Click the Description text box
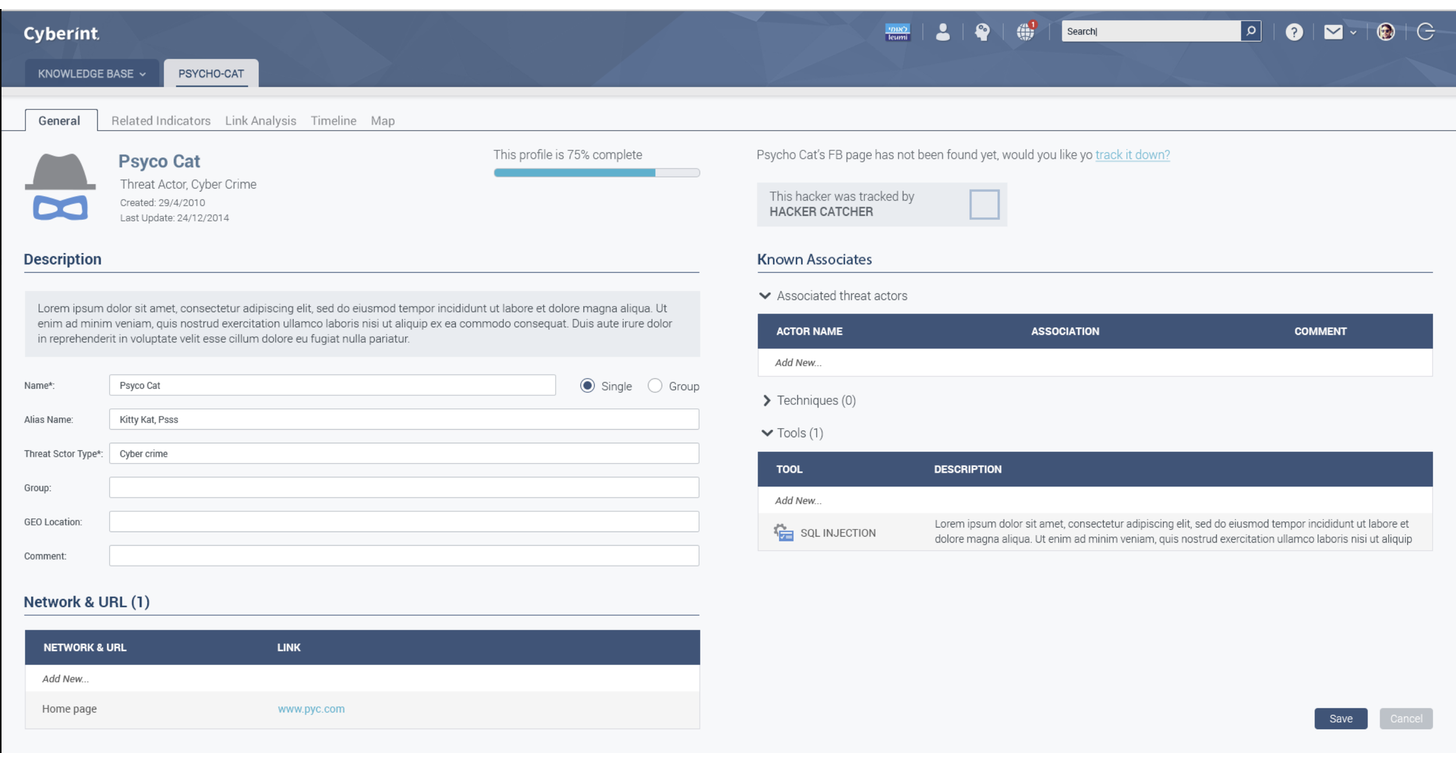1456x762 pixels. point(362,324)
